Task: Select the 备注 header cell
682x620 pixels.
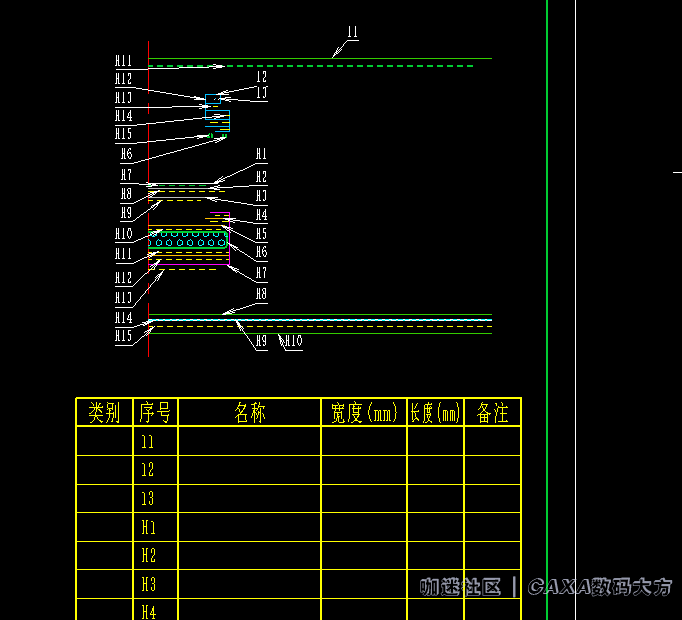Action: point(492,412)
